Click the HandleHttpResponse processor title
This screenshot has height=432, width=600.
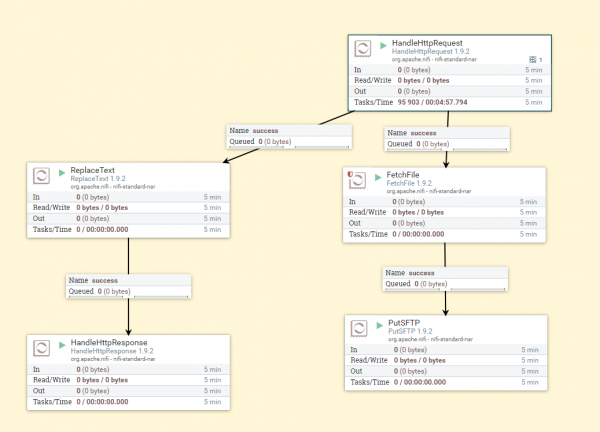coord(108,343)
